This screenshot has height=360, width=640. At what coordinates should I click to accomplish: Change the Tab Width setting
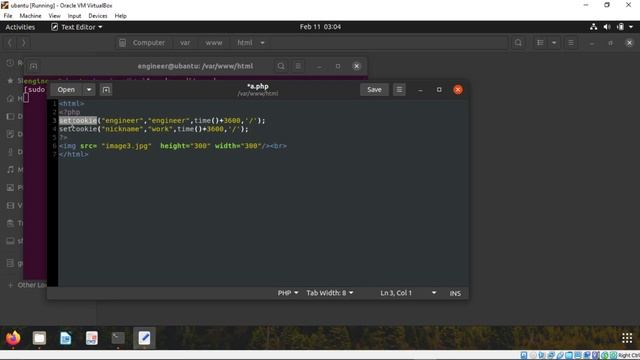point(330,293)
